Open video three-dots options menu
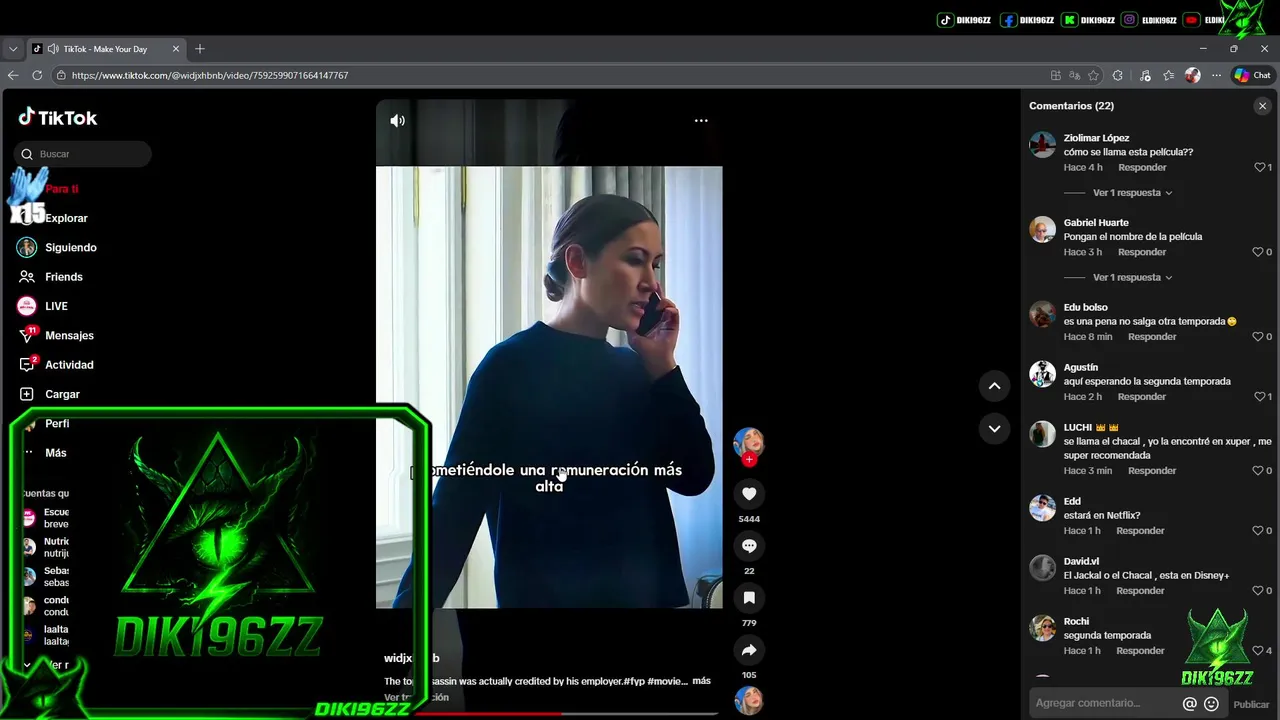The width and height of the screenshot is (1280, 720). click(x=701, y=120)
